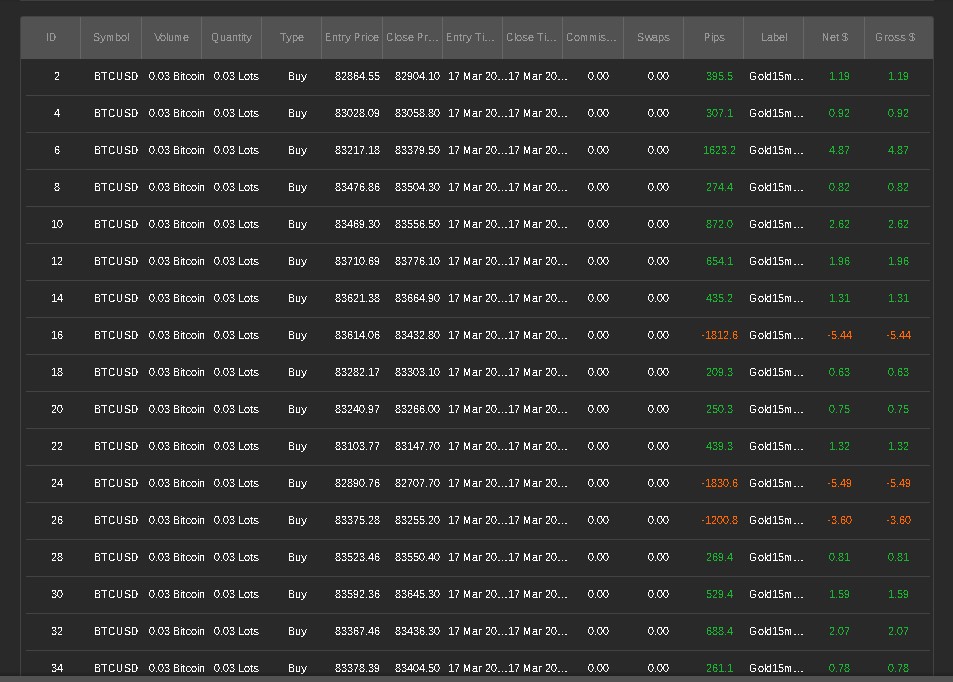
Task: Click the Quantity column header
Action: pyautogui.click(x=231, y=38)
